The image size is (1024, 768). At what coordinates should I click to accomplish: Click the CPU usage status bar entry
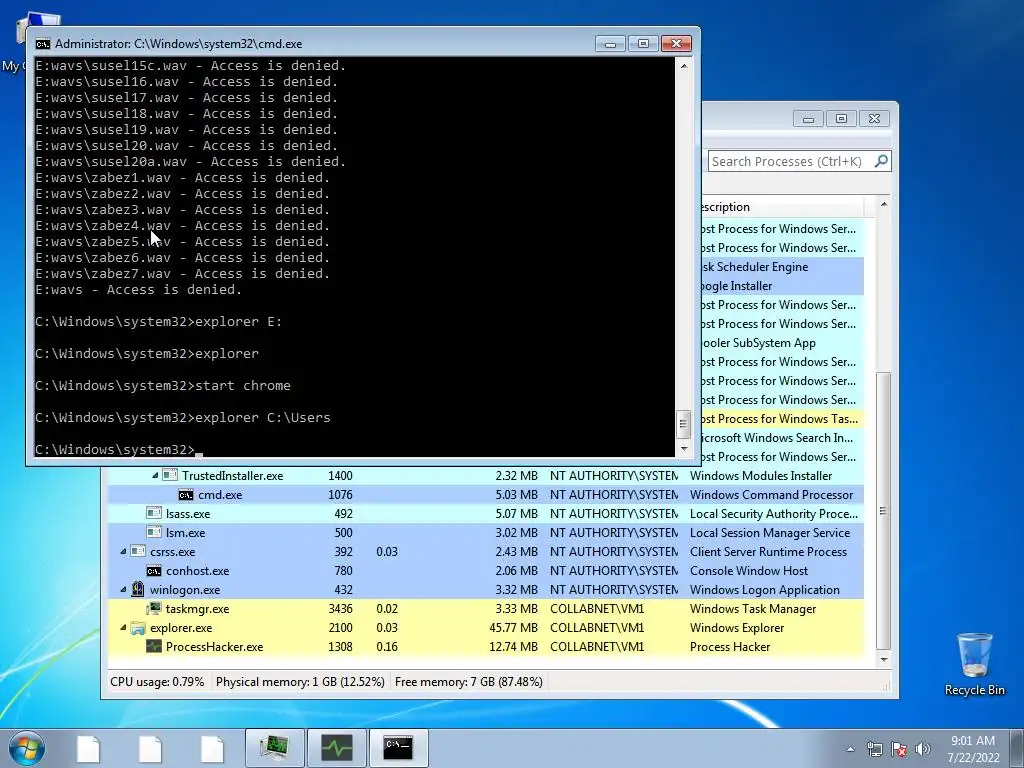[157, 682]
